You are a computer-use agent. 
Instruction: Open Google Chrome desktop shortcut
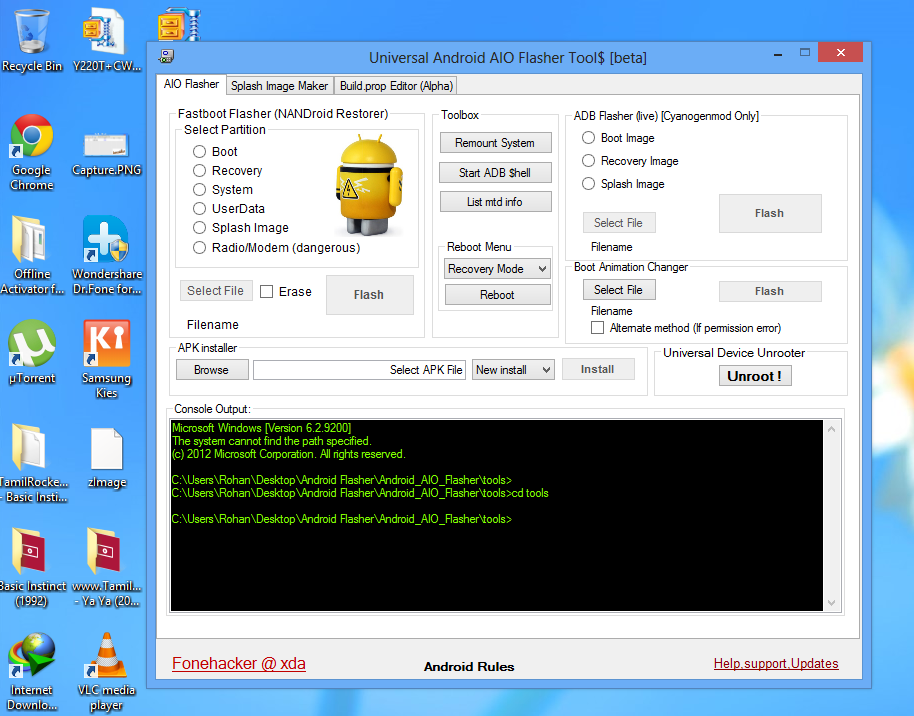[32, 139]
